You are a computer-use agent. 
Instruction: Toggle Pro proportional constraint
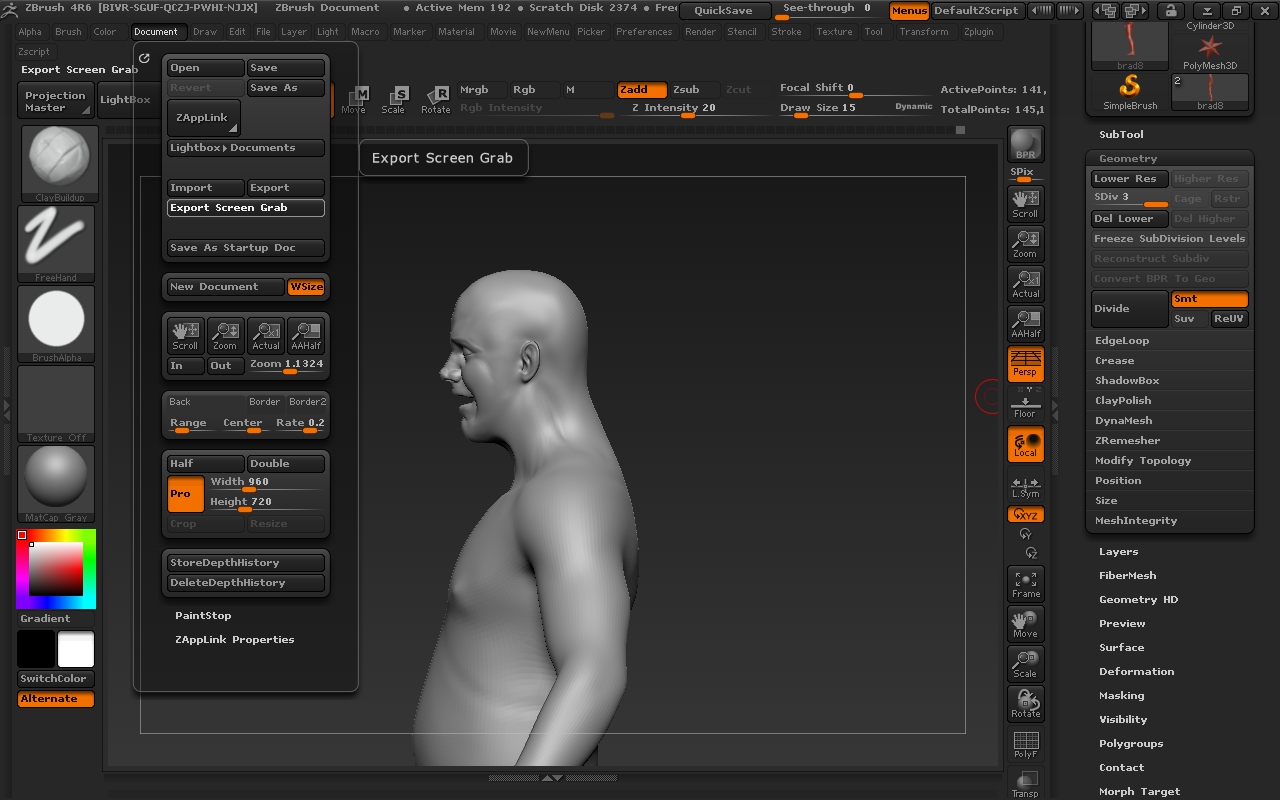185,493
